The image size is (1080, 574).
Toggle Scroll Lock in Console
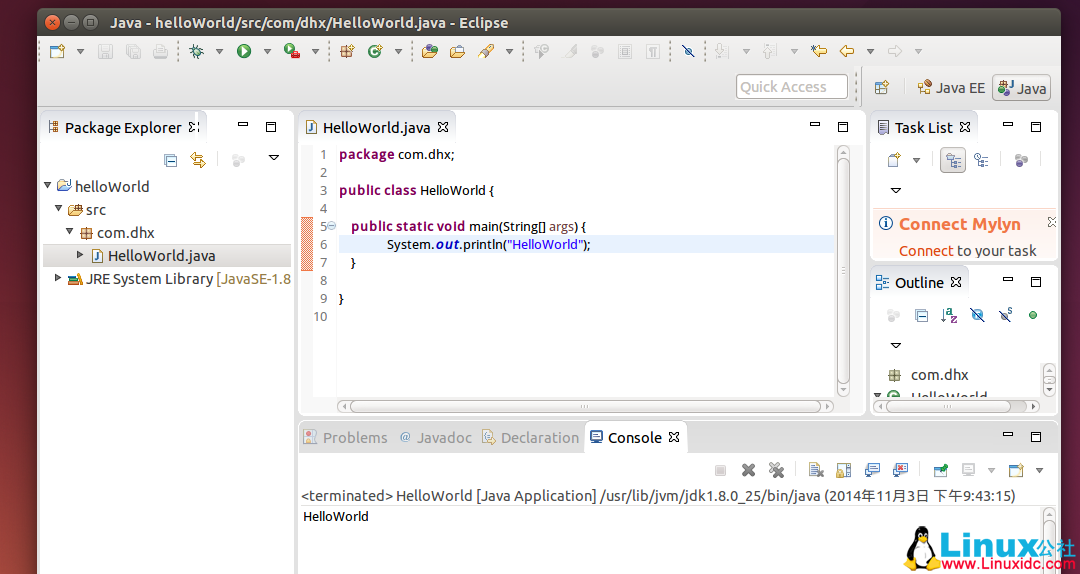844,470
